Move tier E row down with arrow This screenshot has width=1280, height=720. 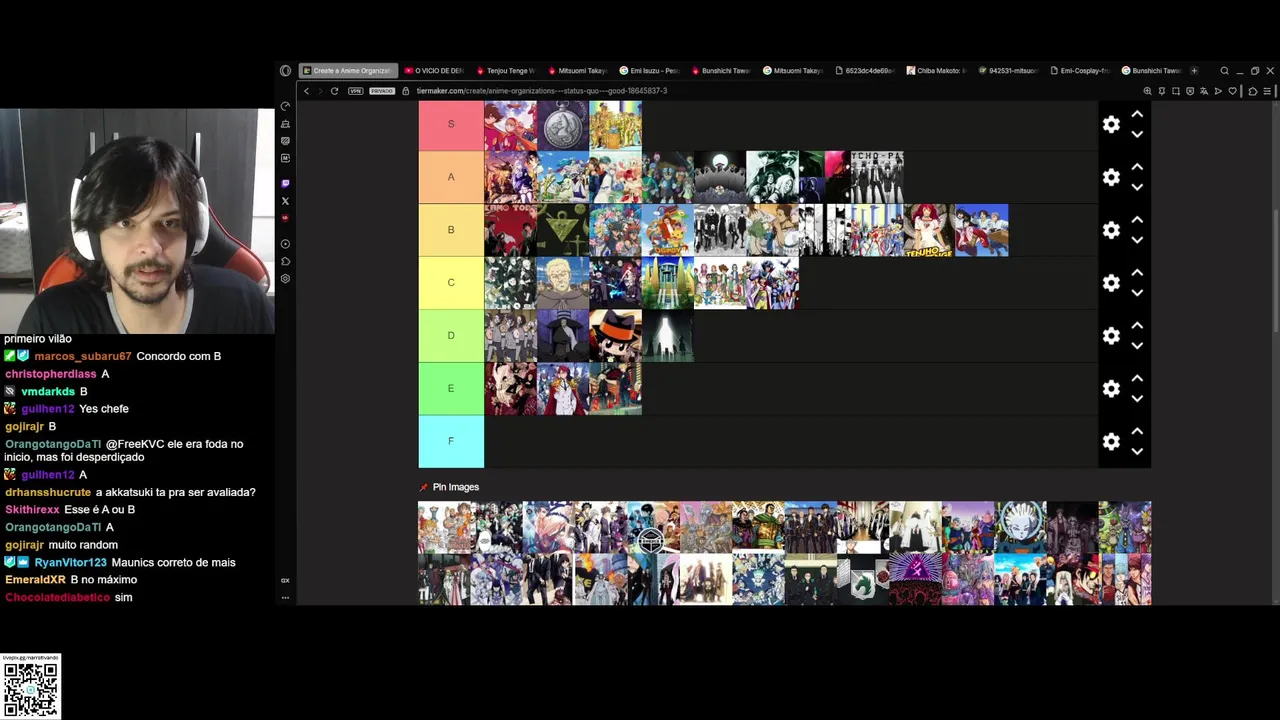(1137, 398)
